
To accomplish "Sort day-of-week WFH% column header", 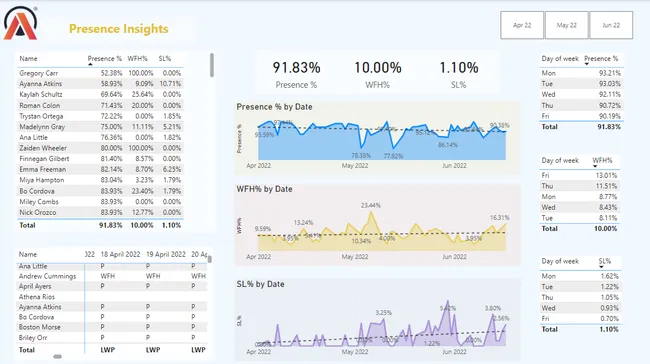I will point(602,160).
